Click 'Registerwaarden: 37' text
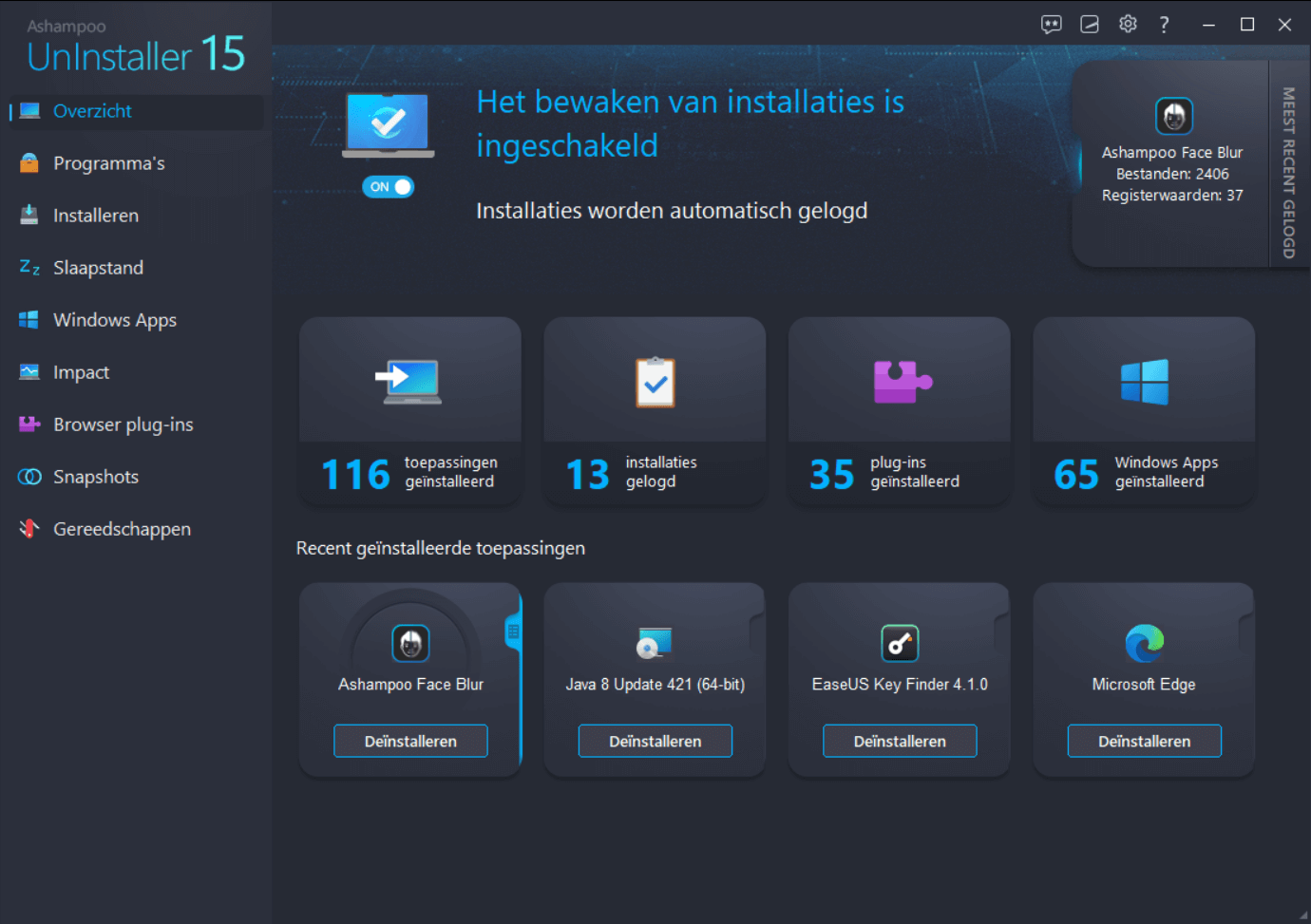The image size is (1311, 924). click(x=1172, y=196)
